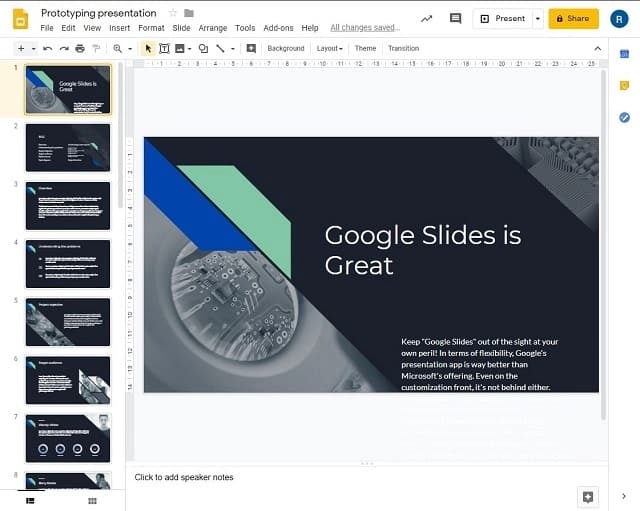
Task: Expand the Insert image dropdown arrow
Action: [189, 49]
